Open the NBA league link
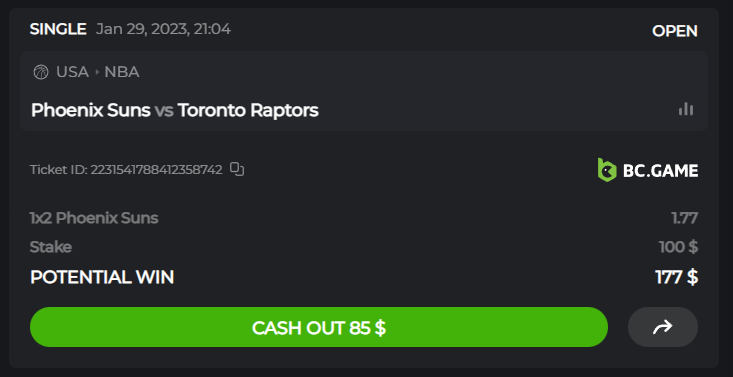The height and width of the screenshot is (377, 733). 122,72
